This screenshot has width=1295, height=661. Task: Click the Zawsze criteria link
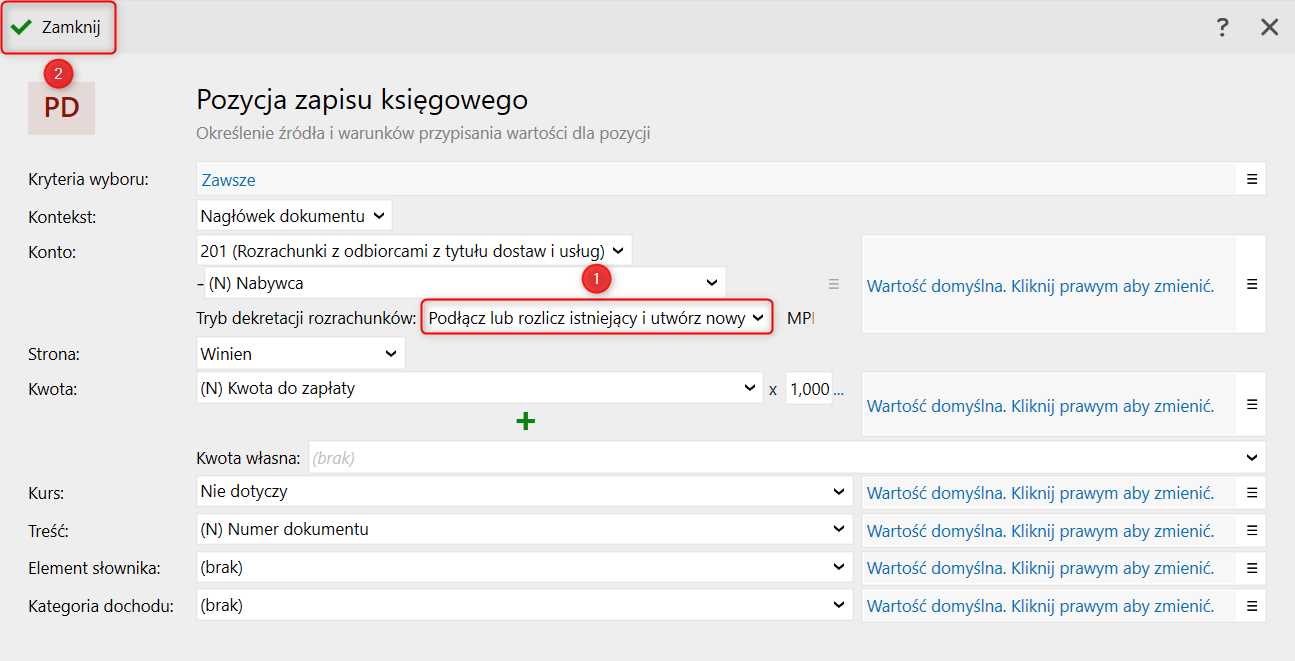[x=229, y=180]
